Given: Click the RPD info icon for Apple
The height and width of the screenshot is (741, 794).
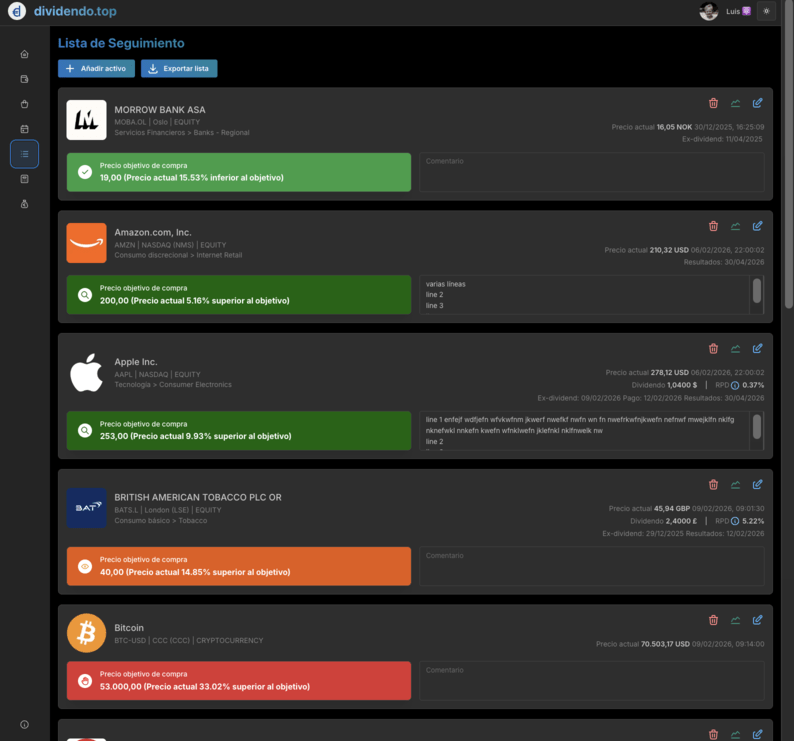Looking at the screenshot, I should click(x=735, y=385).
